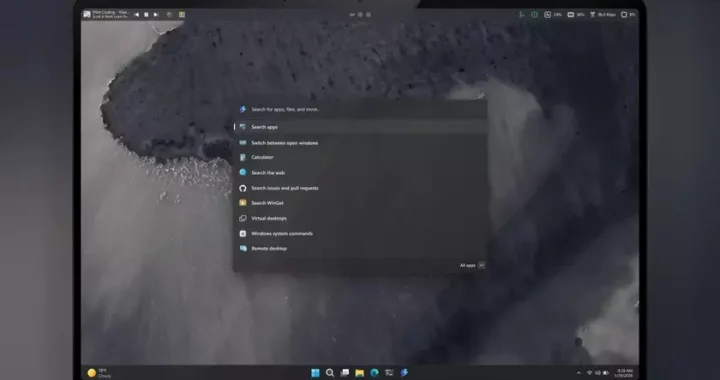
Task: Click the WinGet package icon
Action: tap(243, 203)
